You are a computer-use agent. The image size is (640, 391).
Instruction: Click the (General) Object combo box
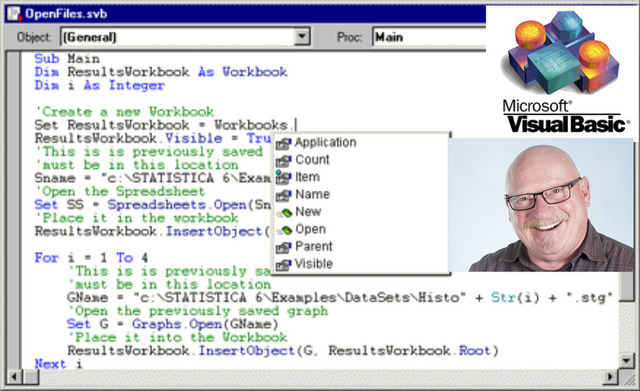185,37
